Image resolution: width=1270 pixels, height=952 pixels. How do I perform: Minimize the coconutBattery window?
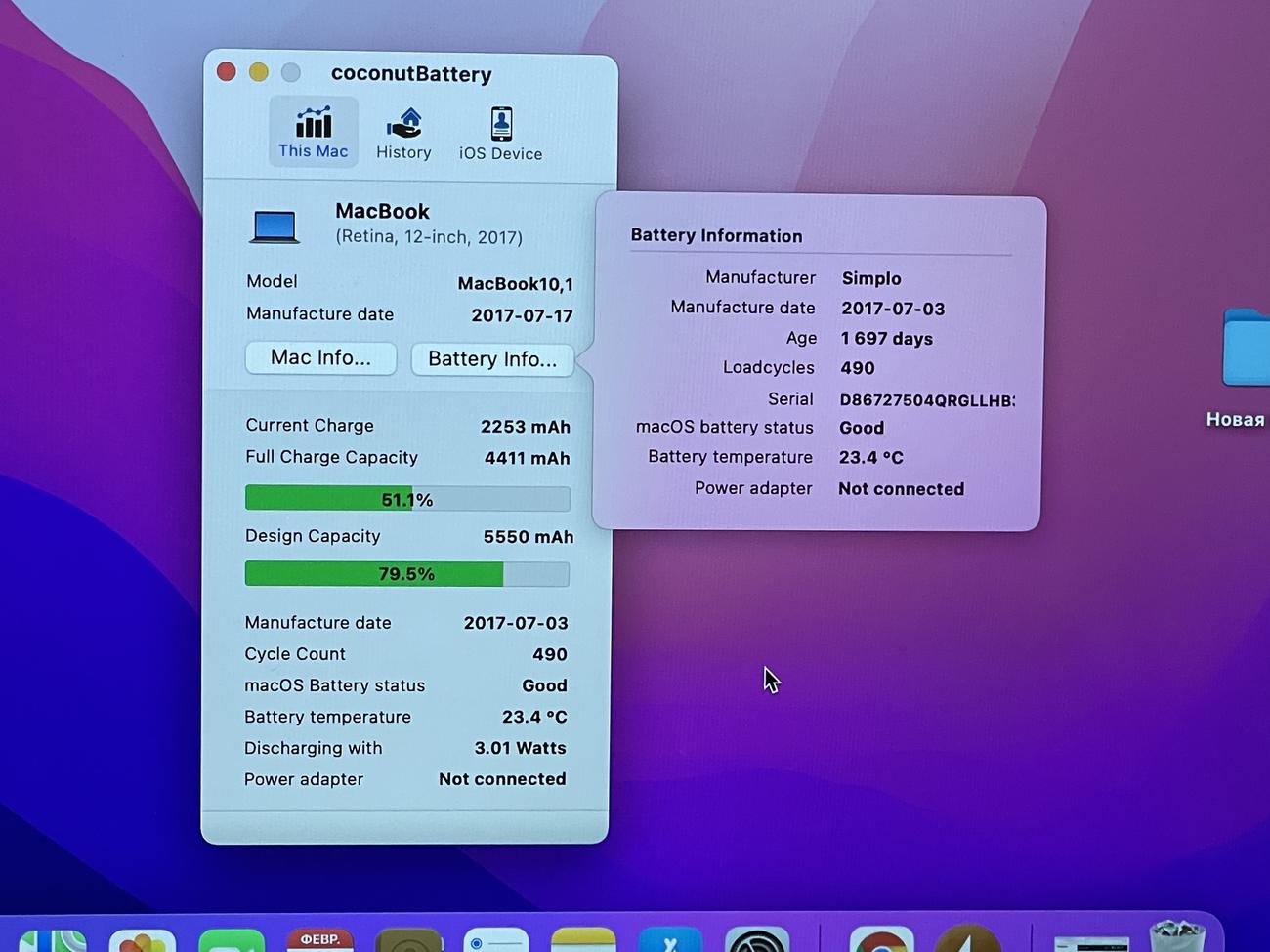coord(259,72)
